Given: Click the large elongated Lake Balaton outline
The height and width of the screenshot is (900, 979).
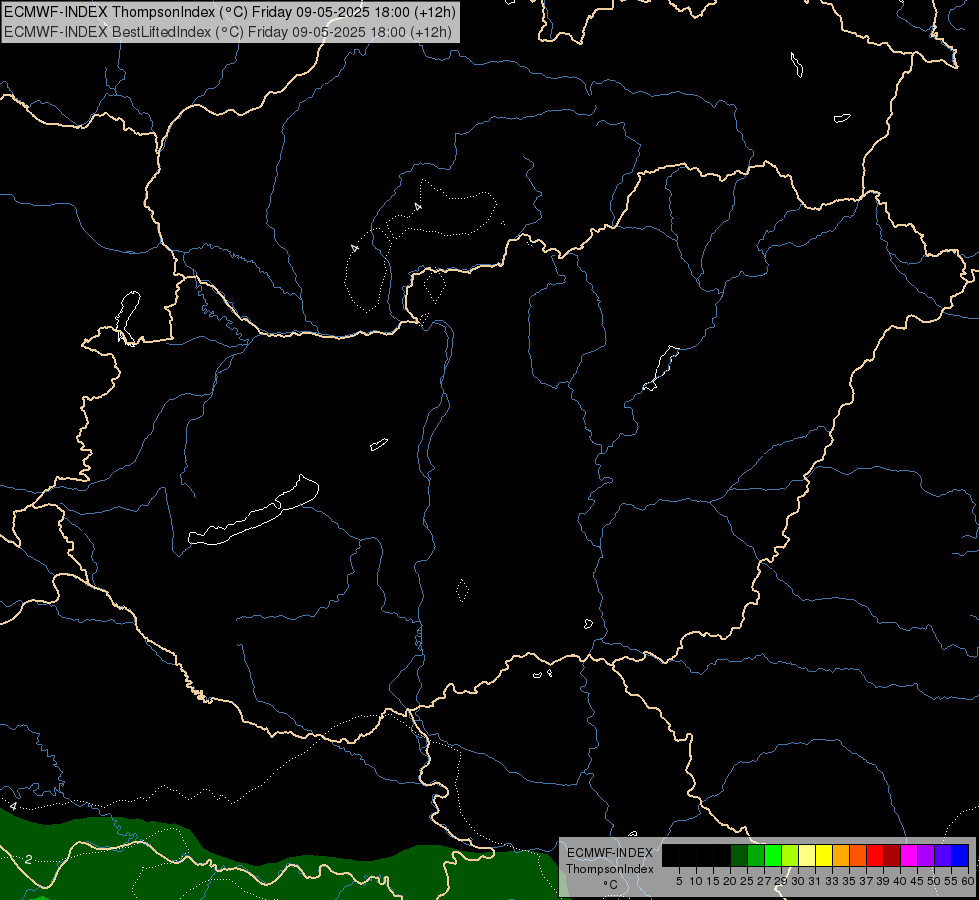Looking at the screenshot, I should click(253, 511).
